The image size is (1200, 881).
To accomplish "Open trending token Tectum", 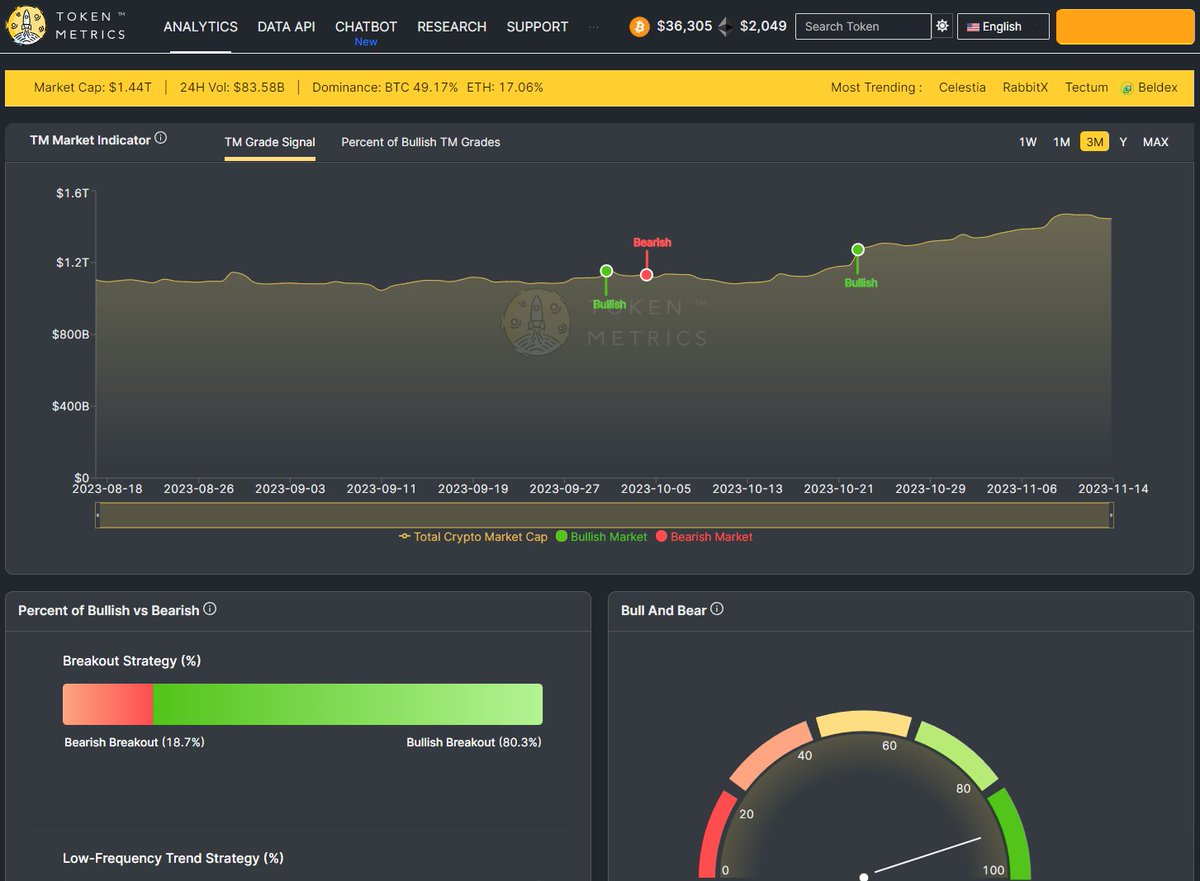I will point(1086,88).
